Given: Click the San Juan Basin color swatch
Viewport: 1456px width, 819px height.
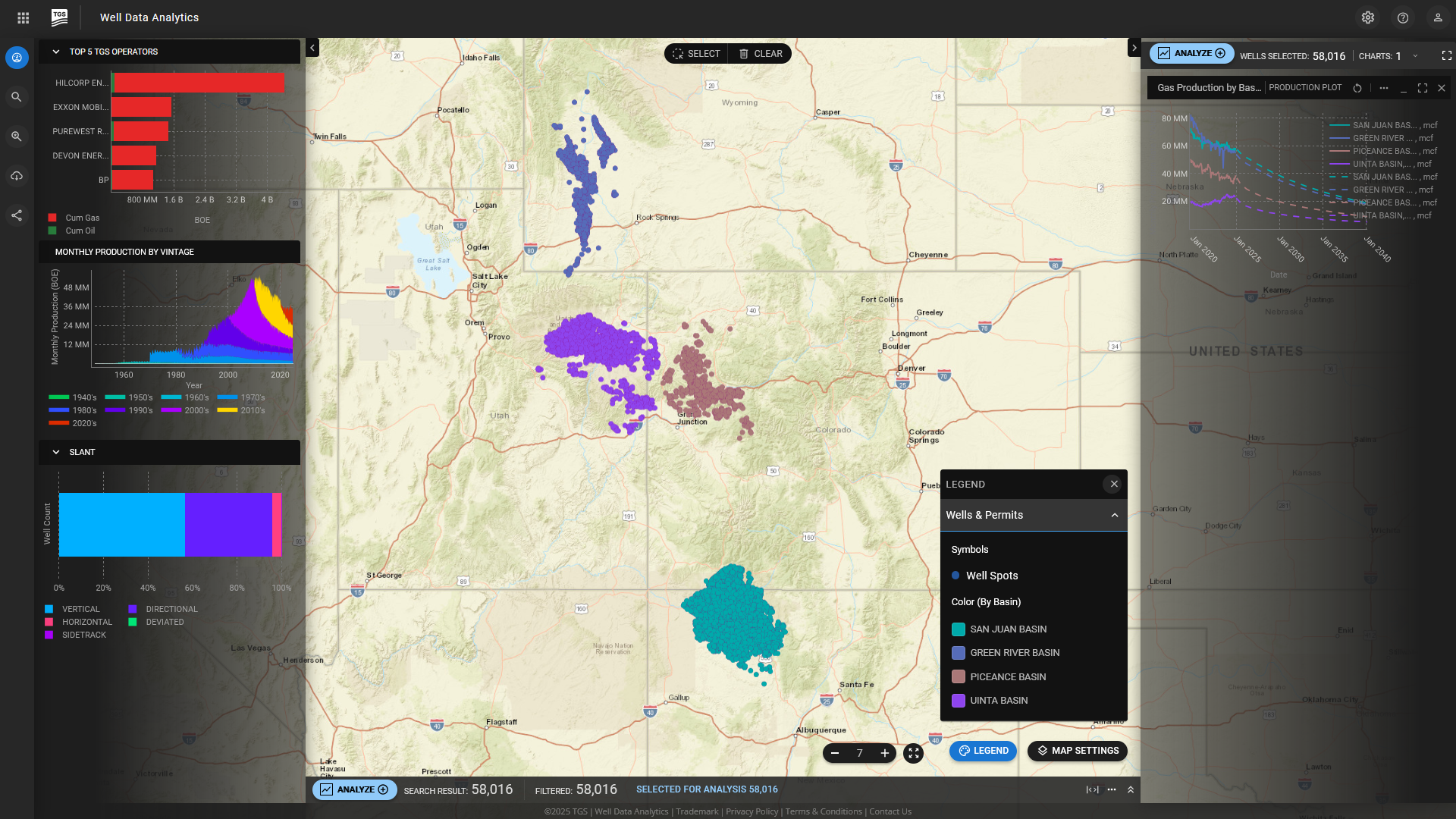Looking at the screenshot, I should coord(959,629).
